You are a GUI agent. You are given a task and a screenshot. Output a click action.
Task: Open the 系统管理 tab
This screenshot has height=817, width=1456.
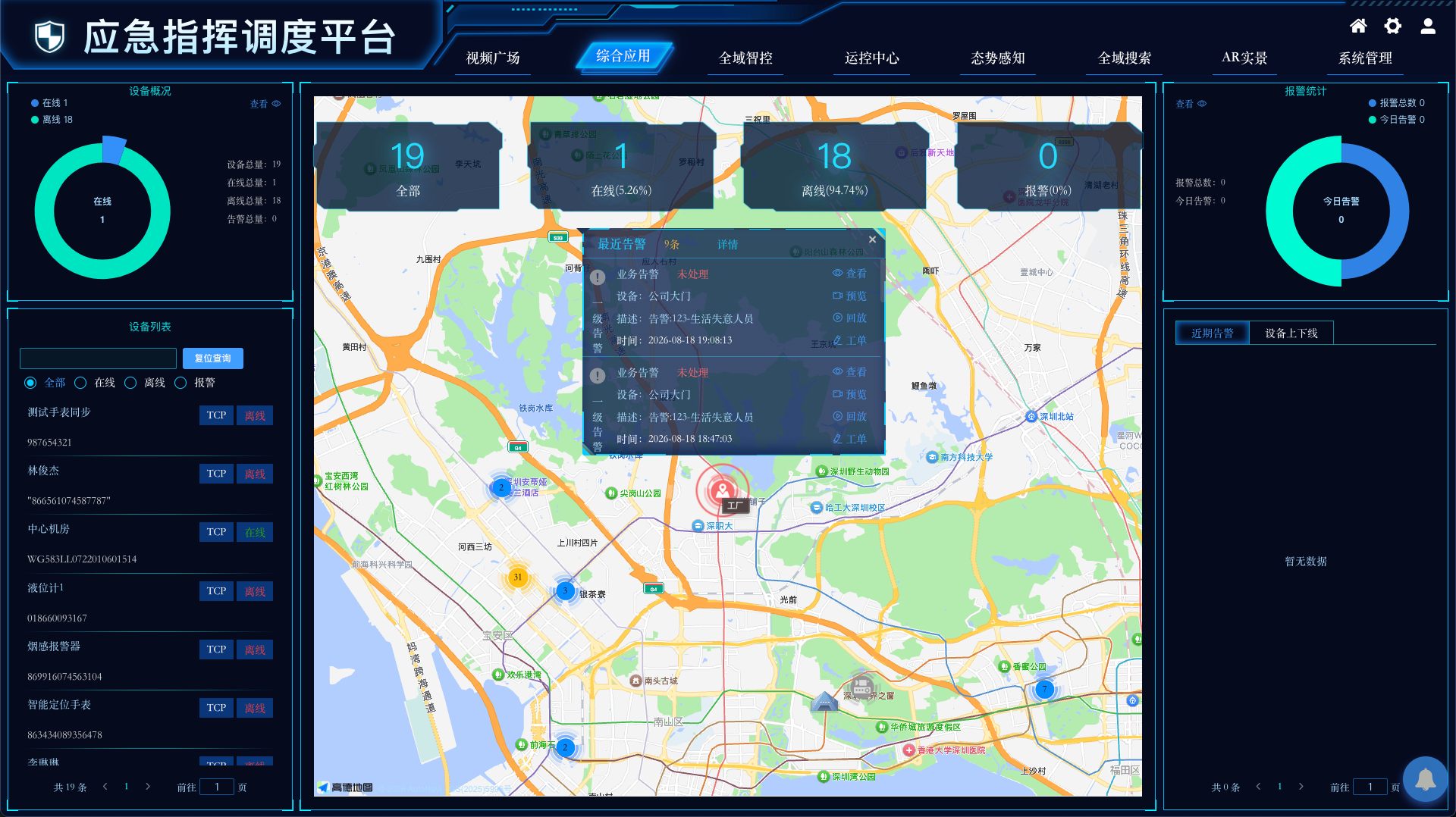click(x=1365, y=58)
